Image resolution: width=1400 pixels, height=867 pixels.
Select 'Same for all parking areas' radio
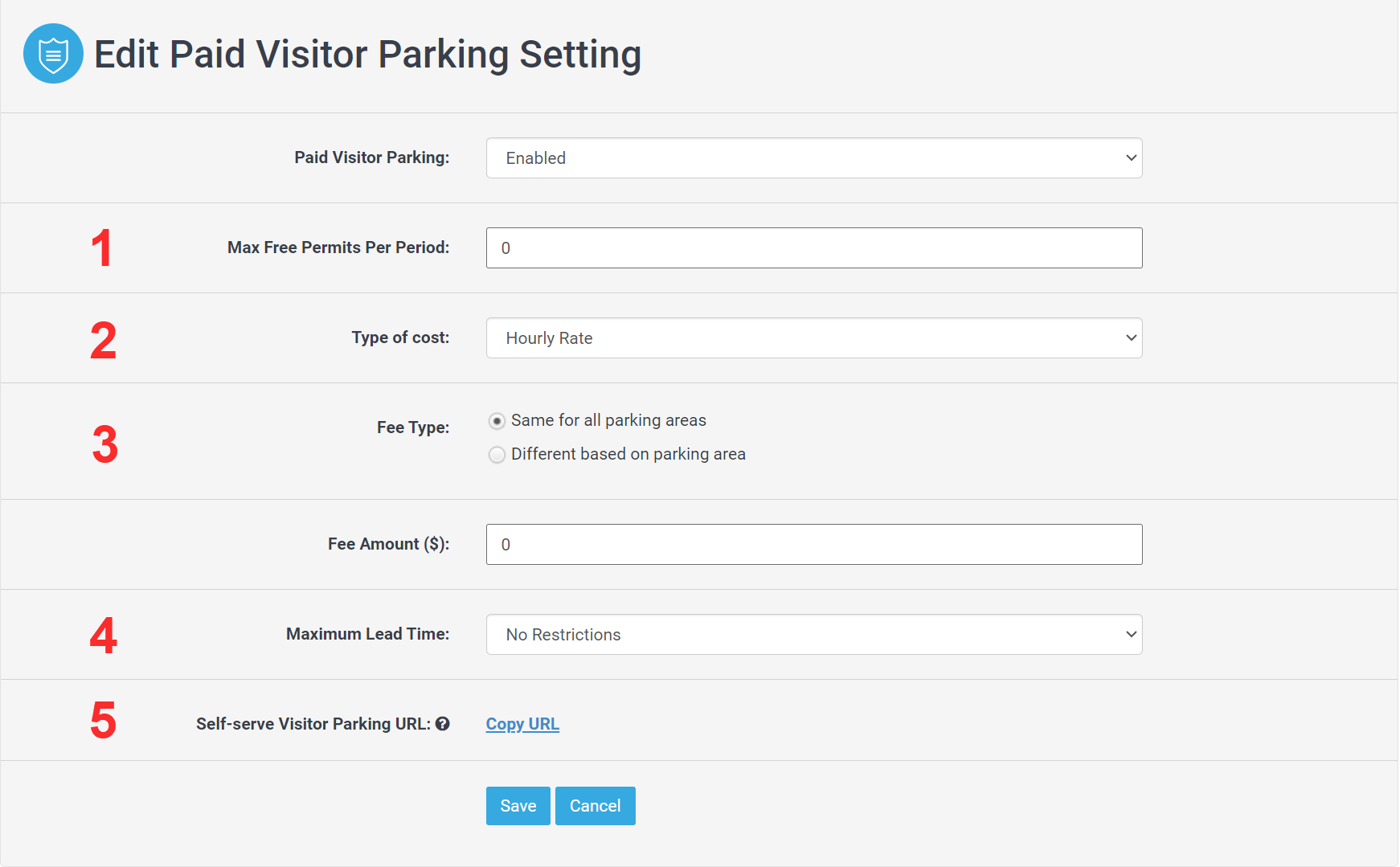point(497,421)
